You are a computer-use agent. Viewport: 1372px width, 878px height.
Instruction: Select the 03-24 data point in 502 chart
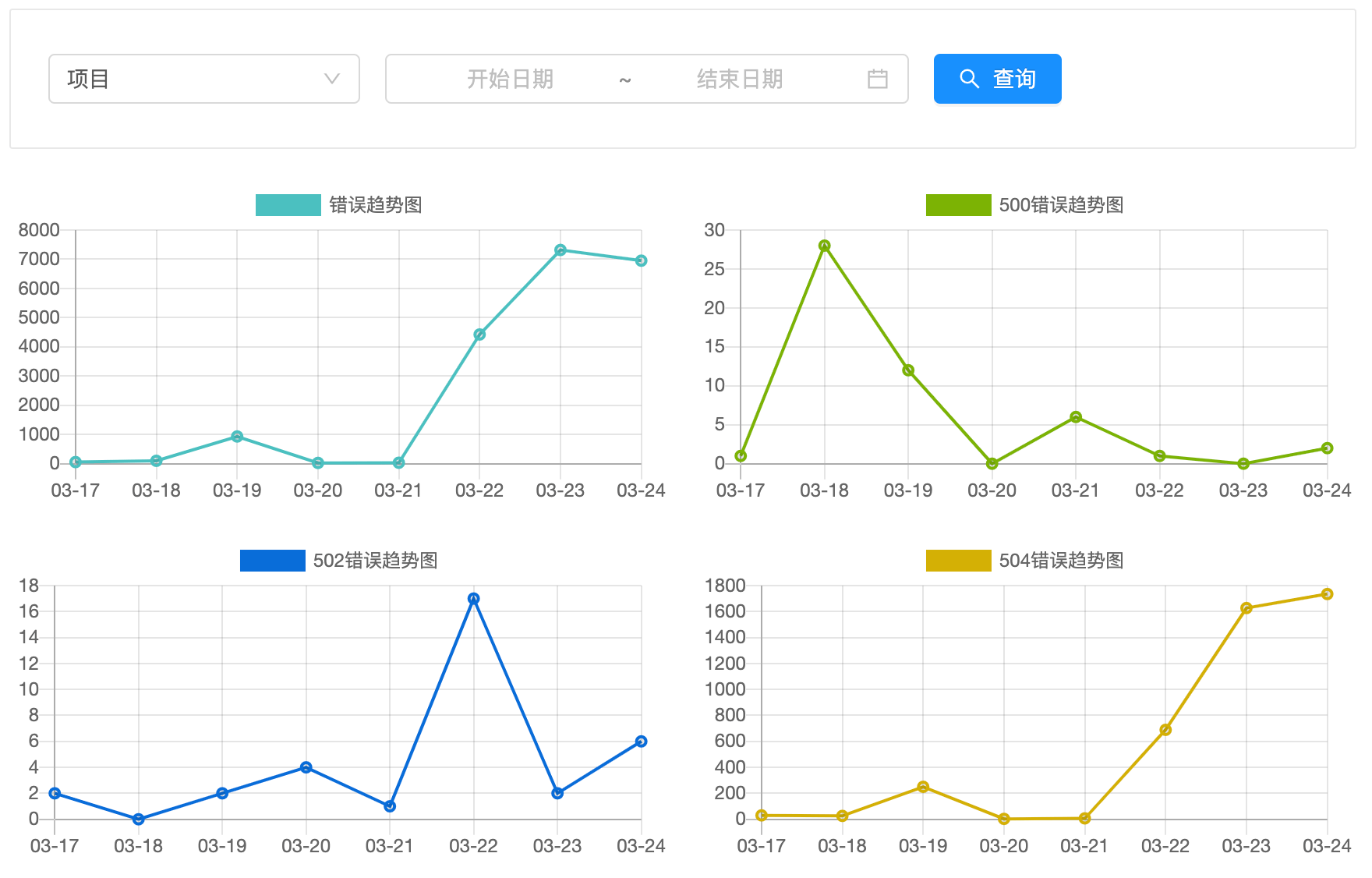click(641, 742)
